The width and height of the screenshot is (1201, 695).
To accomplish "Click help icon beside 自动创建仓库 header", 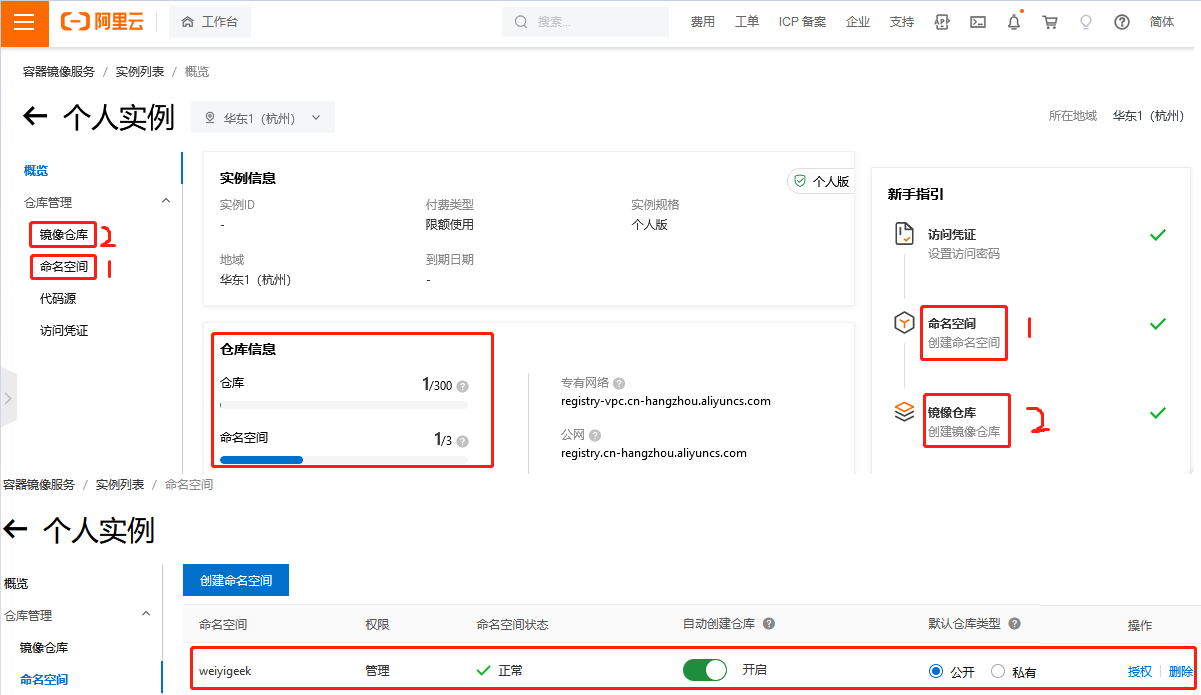I will coord(769,623).
